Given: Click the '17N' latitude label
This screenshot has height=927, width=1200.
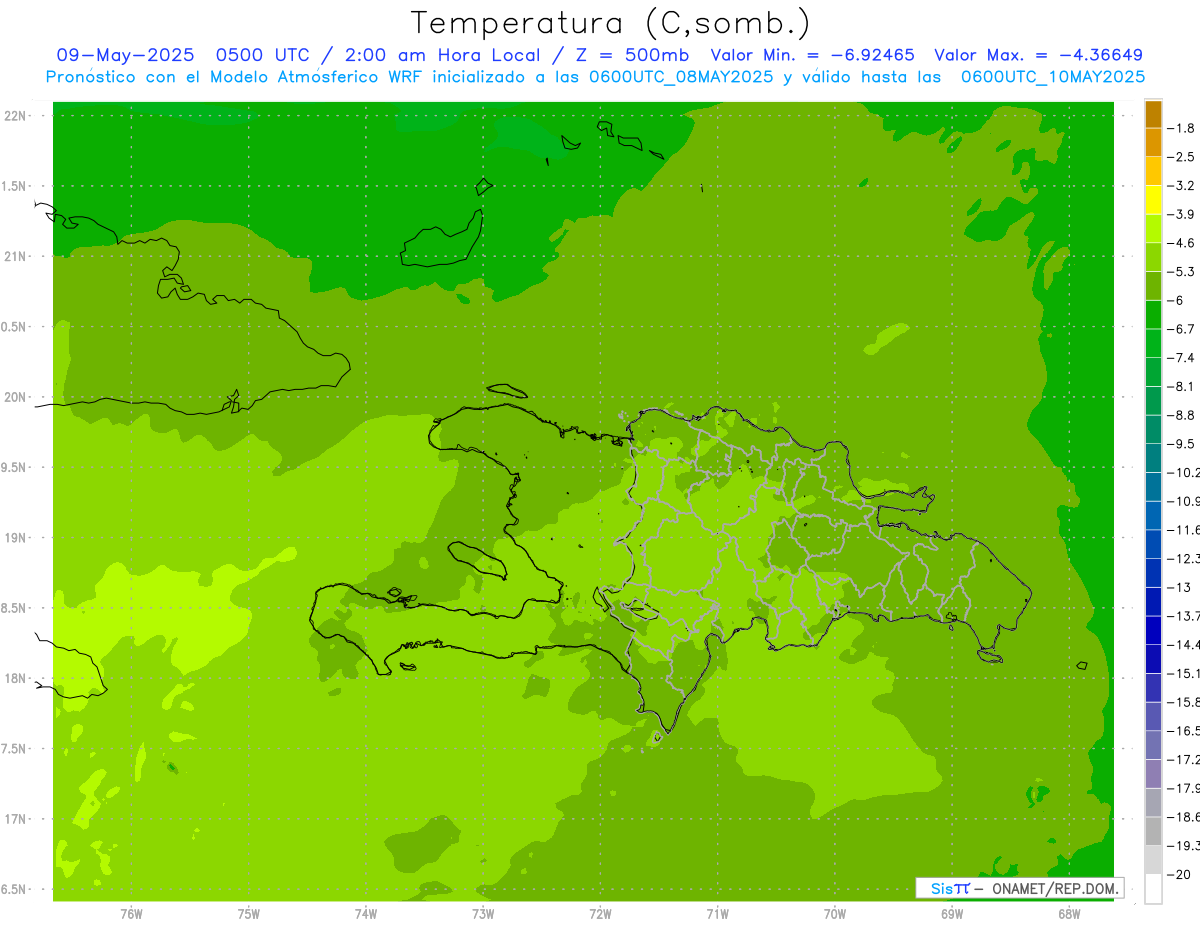Looking at the screenshot, I should coord(15,819).
